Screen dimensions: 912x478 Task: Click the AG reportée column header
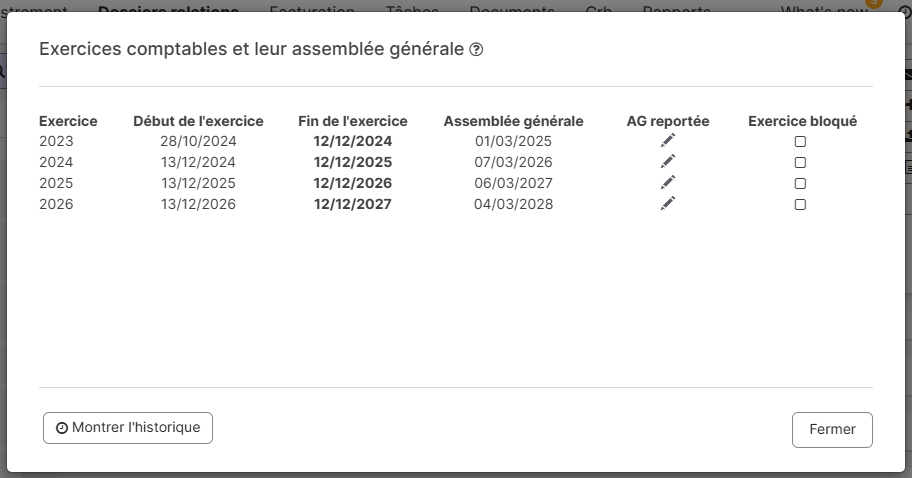(668, 121)
